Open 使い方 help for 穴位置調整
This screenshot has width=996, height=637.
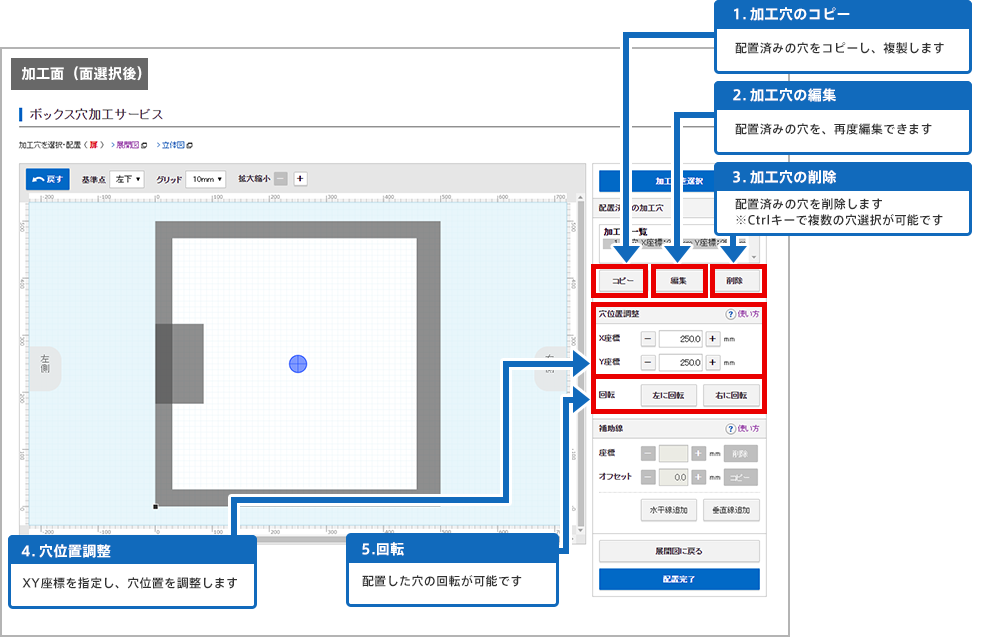click(x=742, y=315)
